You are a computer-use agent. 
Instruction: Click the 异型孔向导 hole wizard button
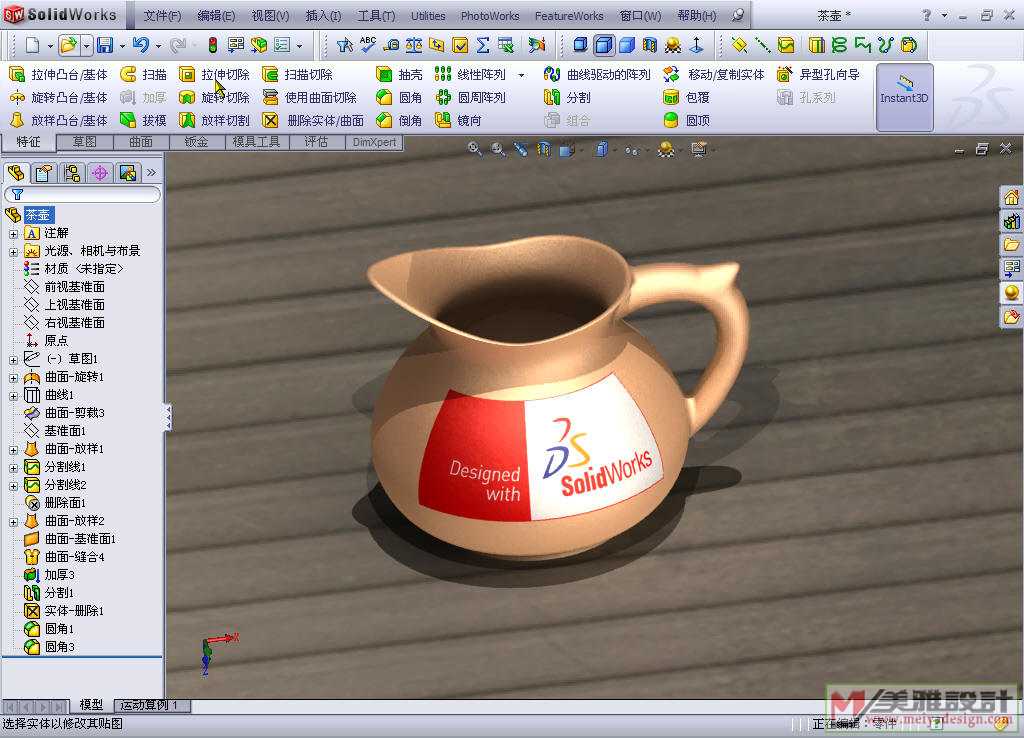point(818,75)
